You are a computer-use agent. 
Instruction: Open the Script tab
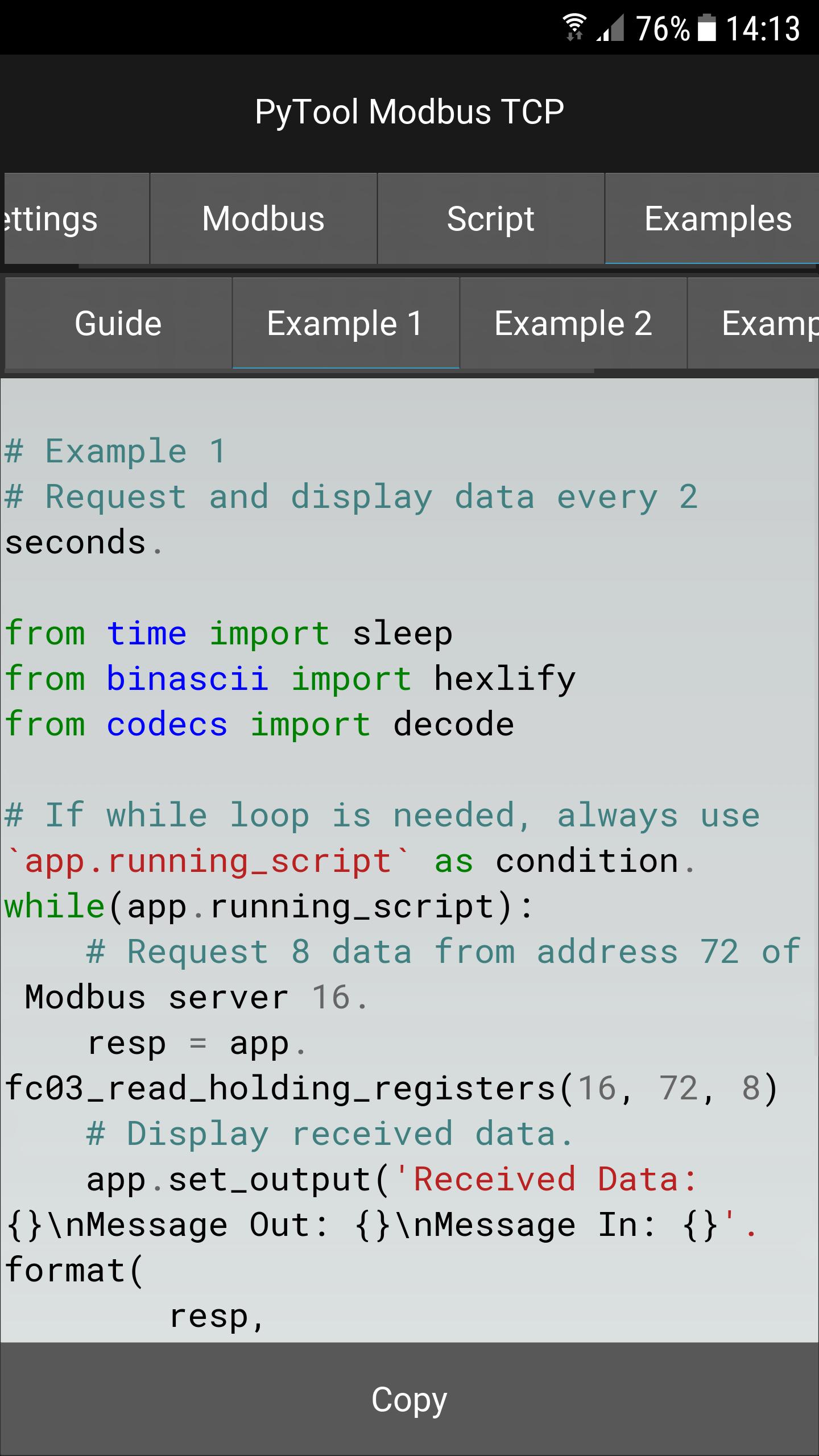491,219
